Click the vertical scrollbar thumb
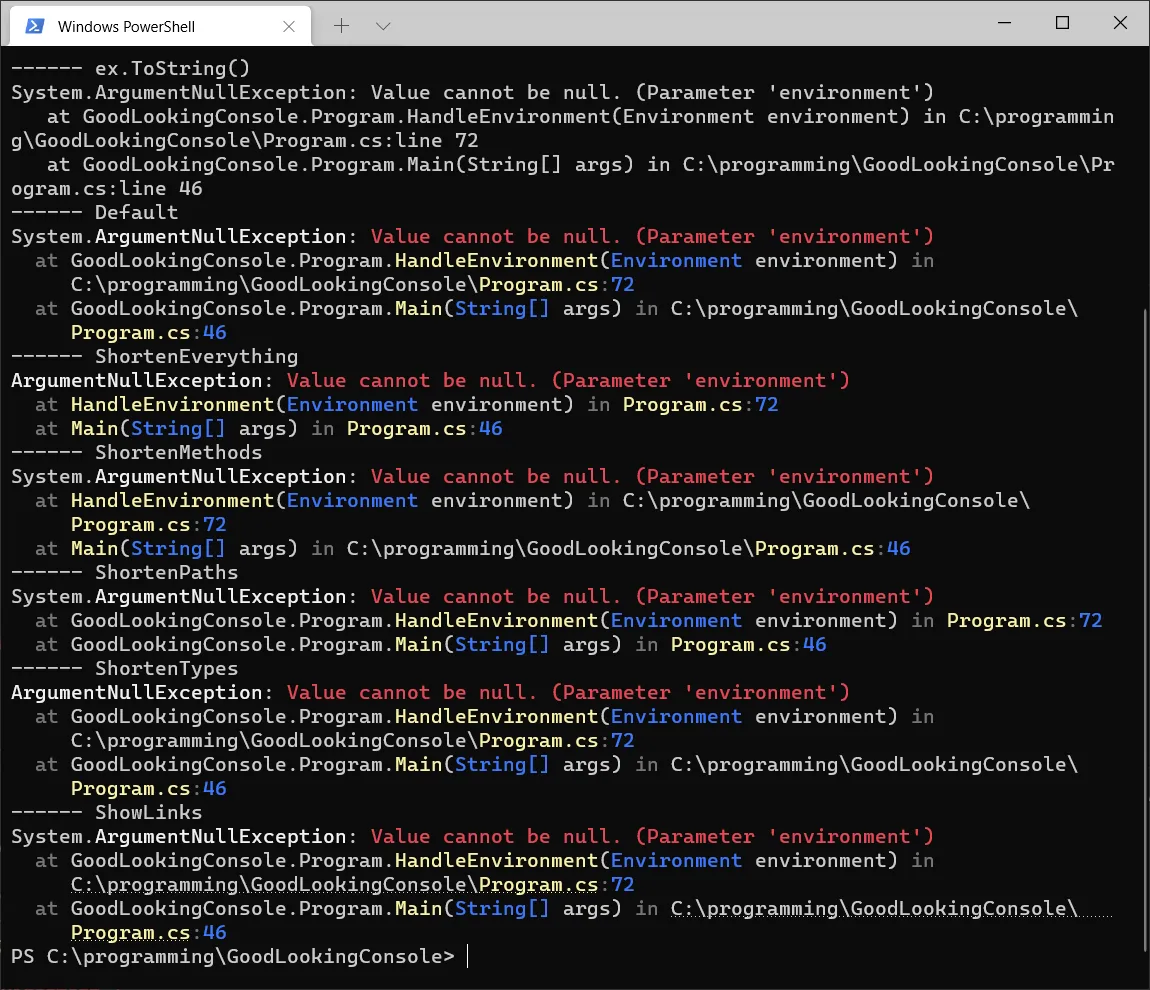Image resolution: width=1150 pixels, height=990 pixels. [x=1143, y=630]
